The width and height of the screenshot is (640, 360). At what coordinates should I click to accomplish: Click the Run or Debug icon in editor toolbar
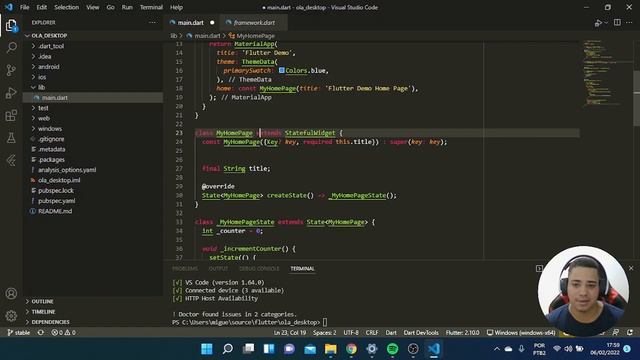click(x=598, y=23)
